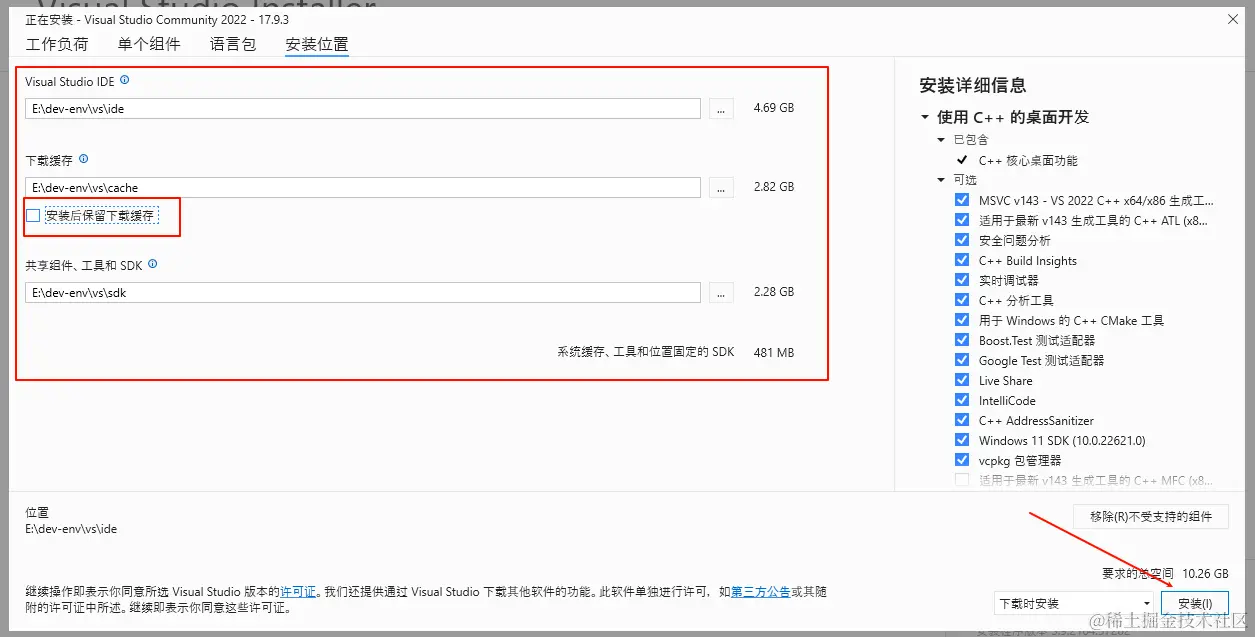Browse for Visual Studio IDE folder
1255x637 pixels.
(721, 108)
